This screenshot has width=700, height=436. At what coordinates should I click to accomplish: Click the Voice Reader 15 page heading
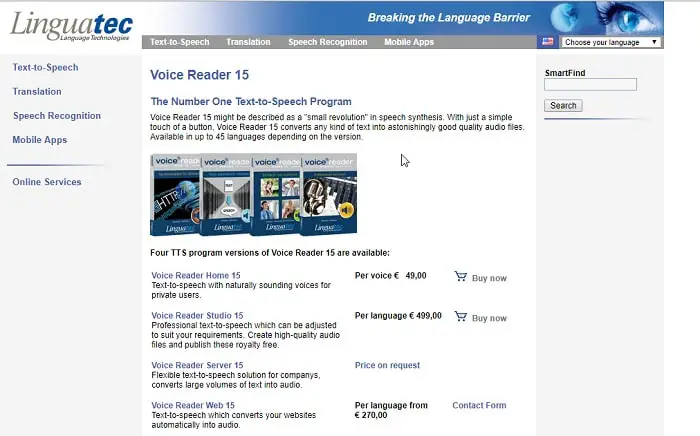(200, 75)
